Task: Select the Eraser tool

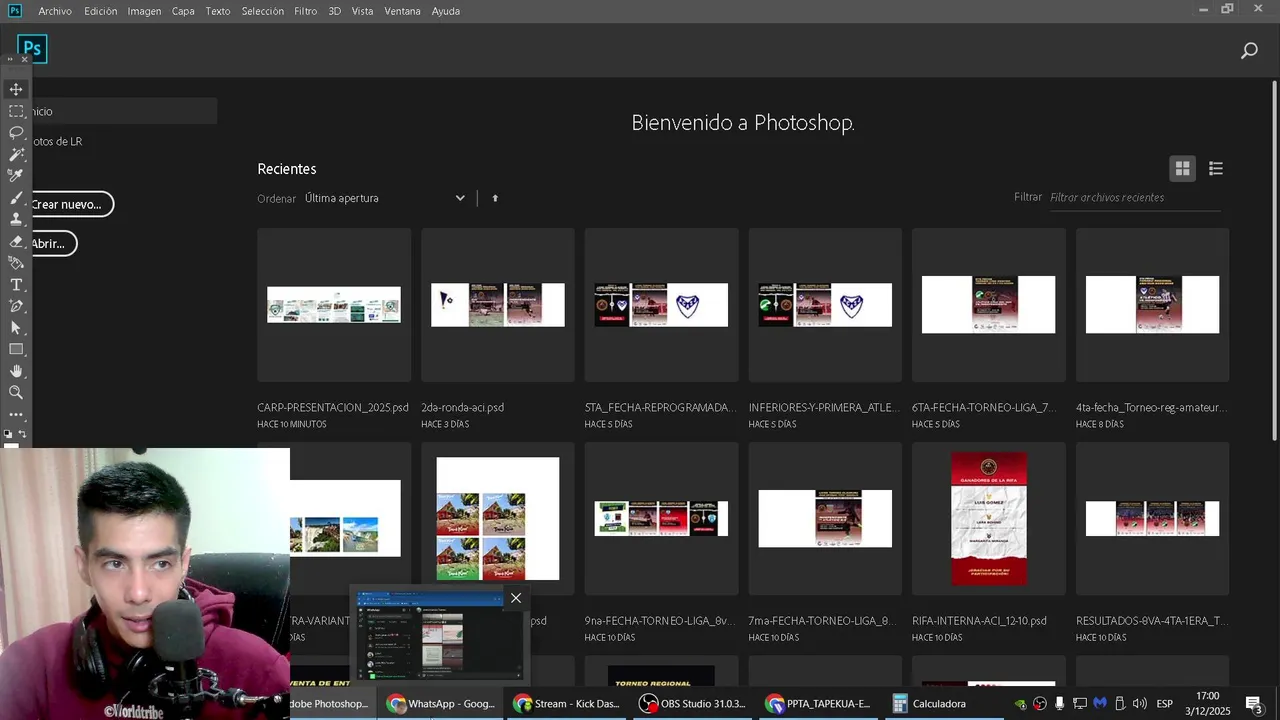Action: (16, 241)
